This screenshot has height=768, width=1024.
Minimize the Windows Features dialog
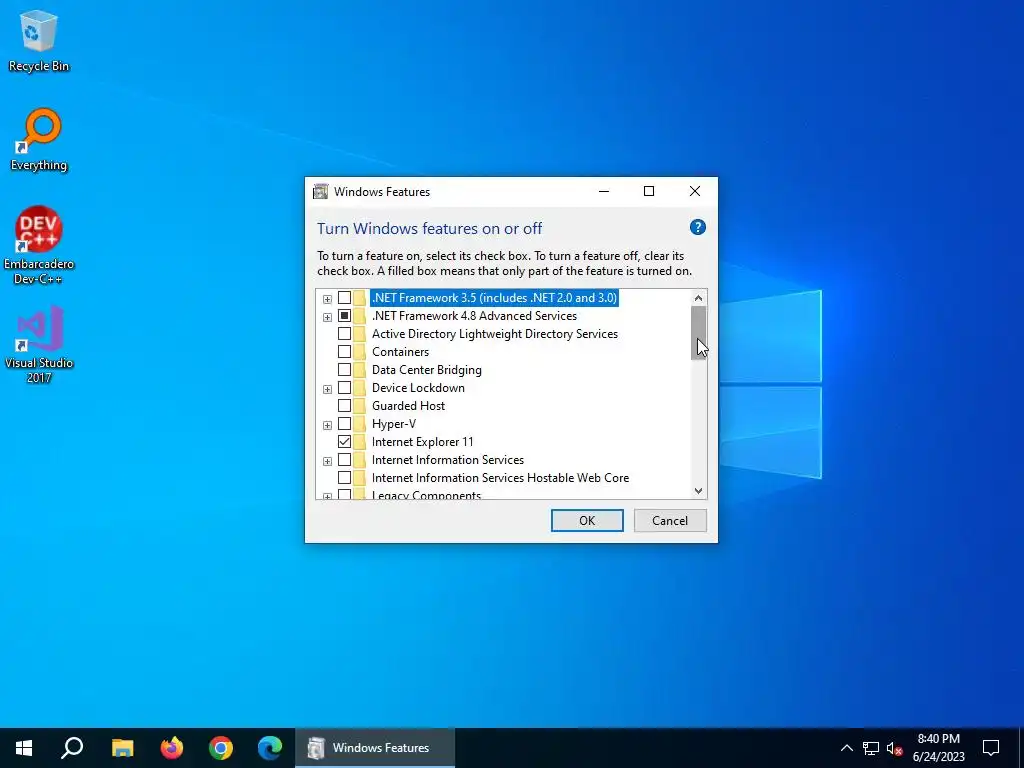tap(603, 191)
